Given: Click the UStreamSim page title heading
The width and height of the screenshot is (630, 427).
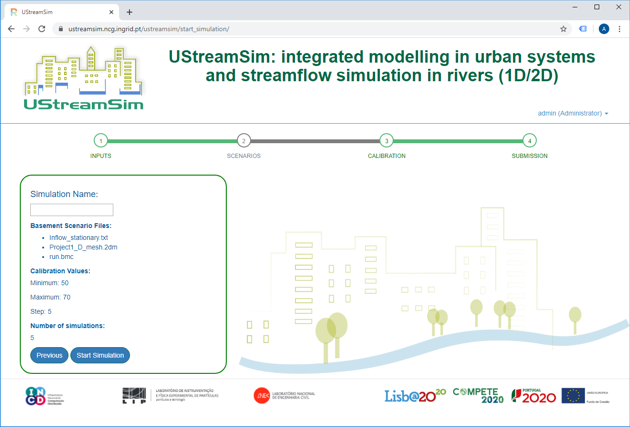Looking at the screenshot, I should click(382, 66).
